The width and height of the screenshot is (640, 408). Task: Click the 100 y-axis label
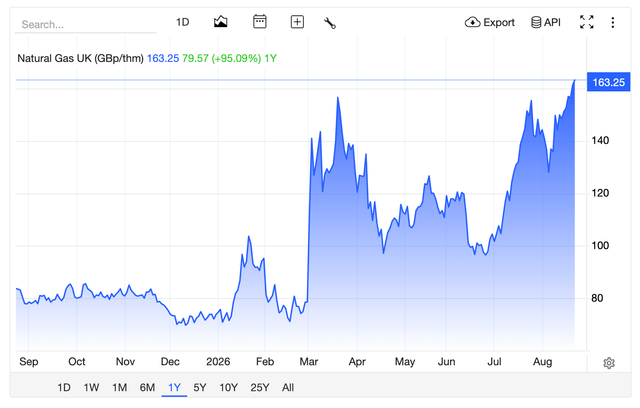click(600, 245)
